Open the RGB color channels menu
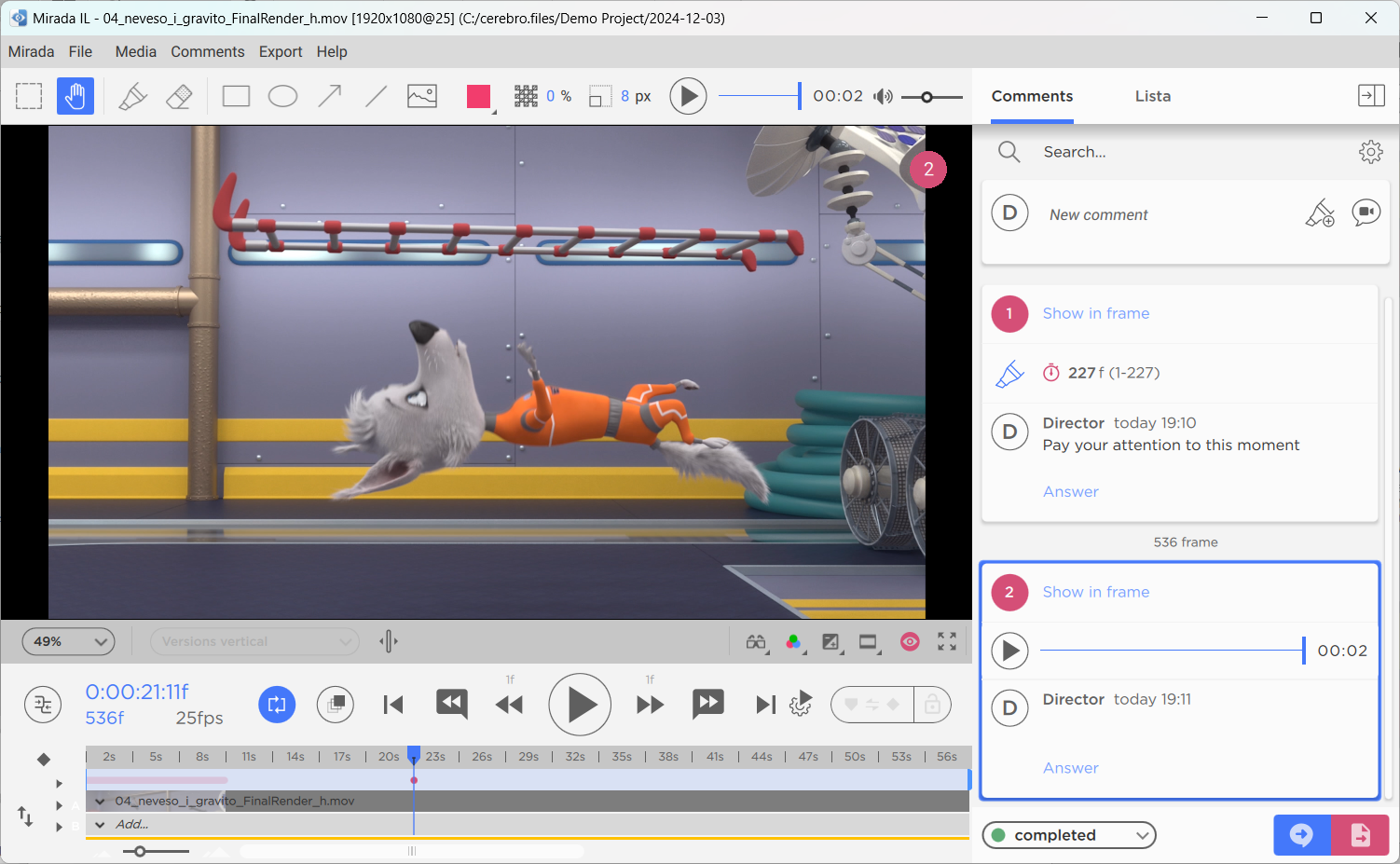Screen dimensions: 1400x864 [793, 641]
